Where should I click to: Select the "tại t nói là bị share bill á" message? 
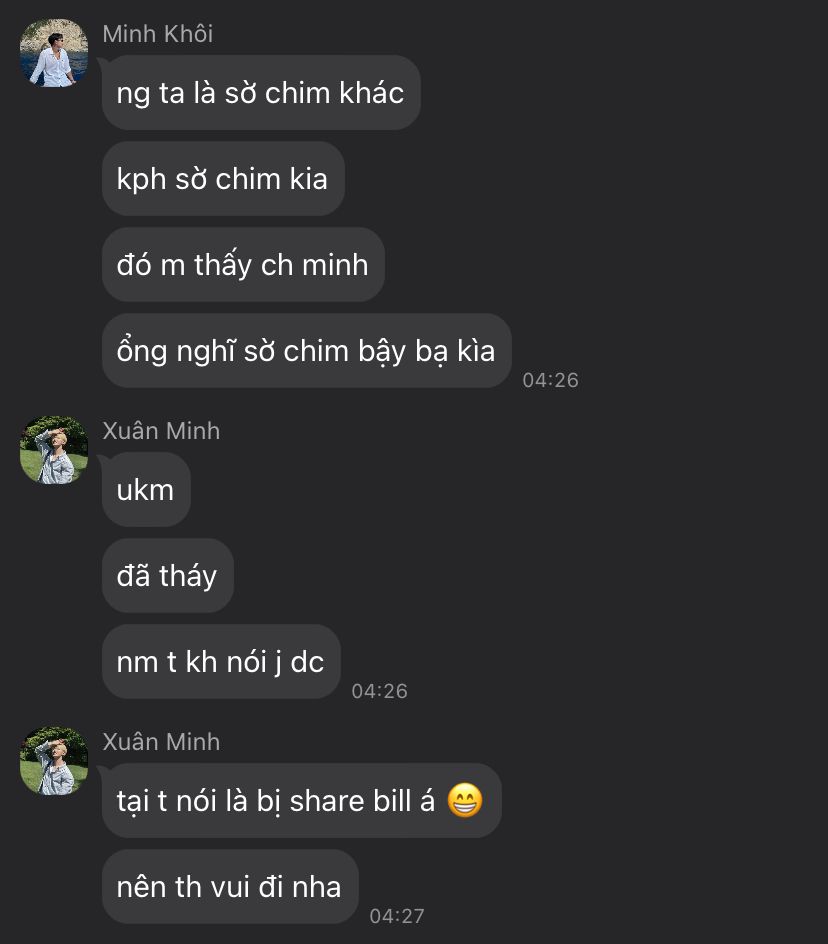[301, 801]
